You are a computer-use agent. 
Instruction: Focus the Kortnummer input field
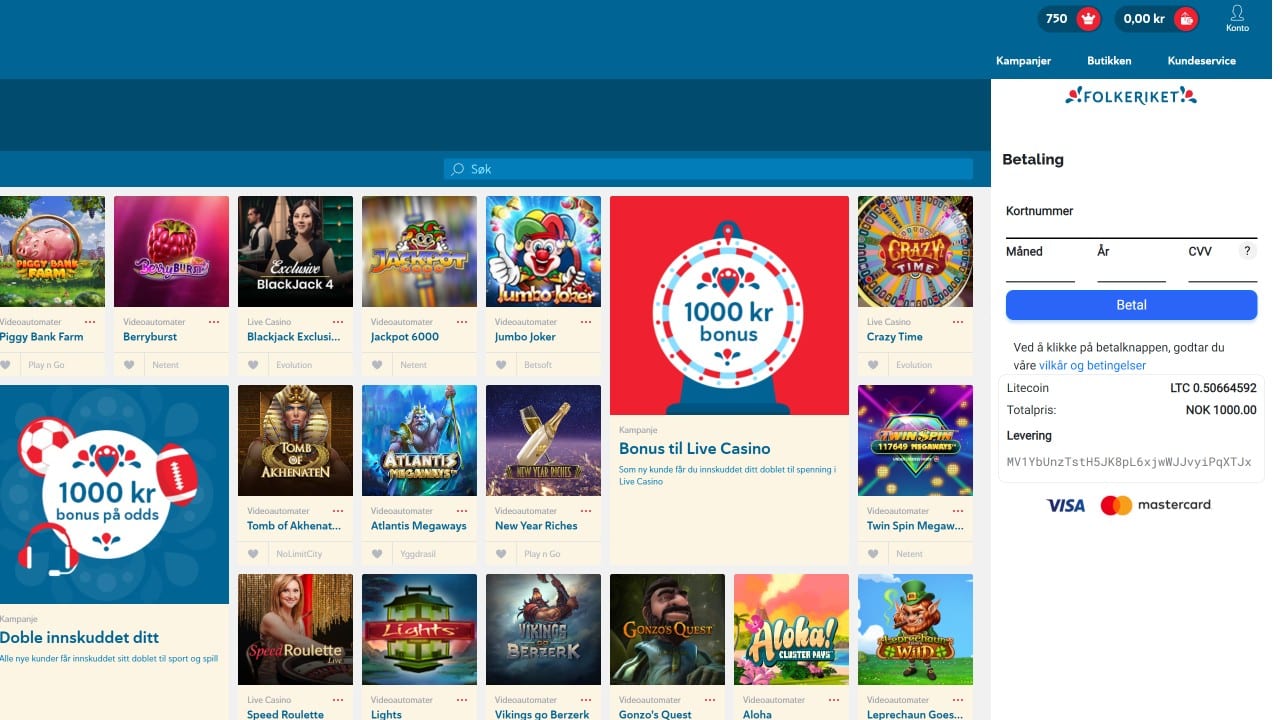point(1131,226)
